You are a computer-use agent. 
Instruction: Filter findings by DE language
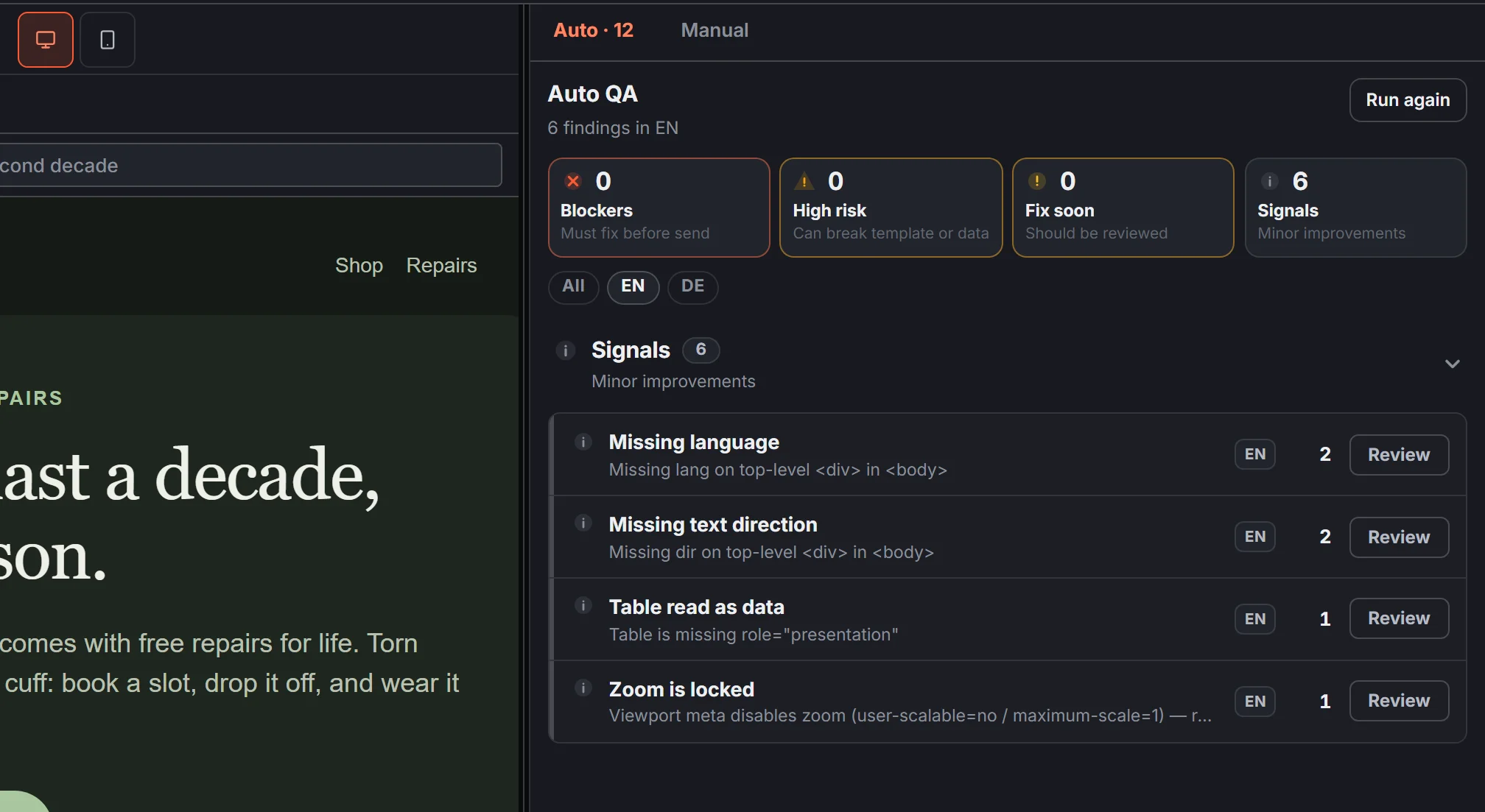pos(692,286)
